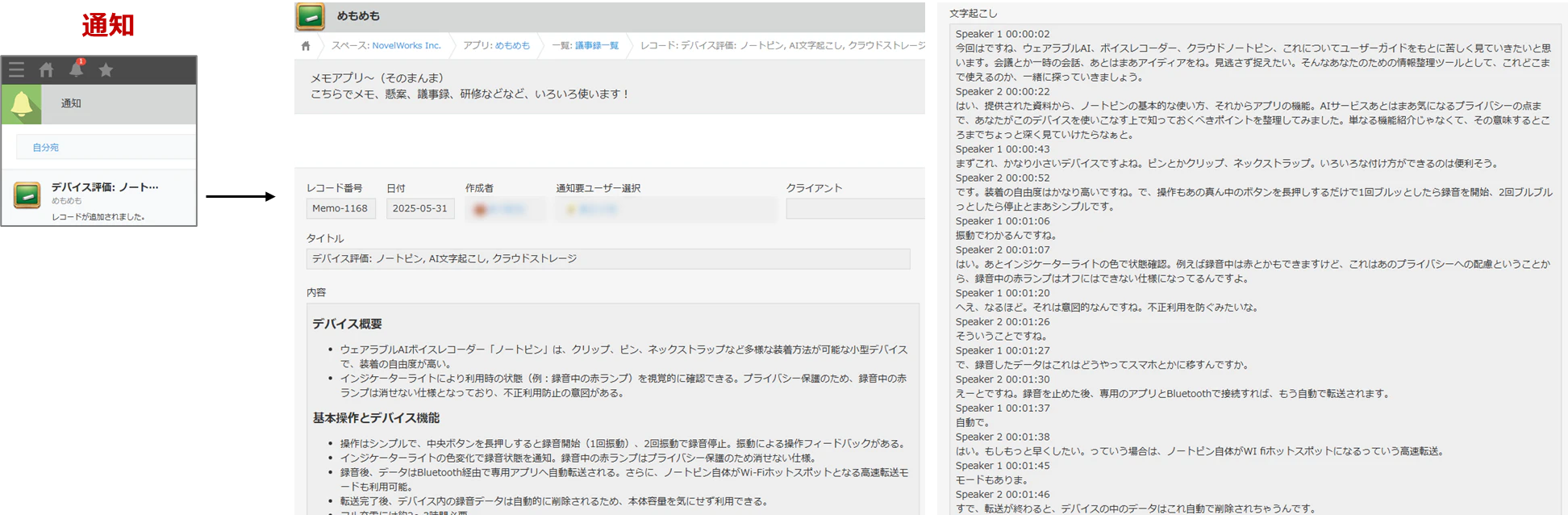1568x515 pixels.
Task: Click the Speaker 2 00:00:52 line
Action: click(1003, 178)
